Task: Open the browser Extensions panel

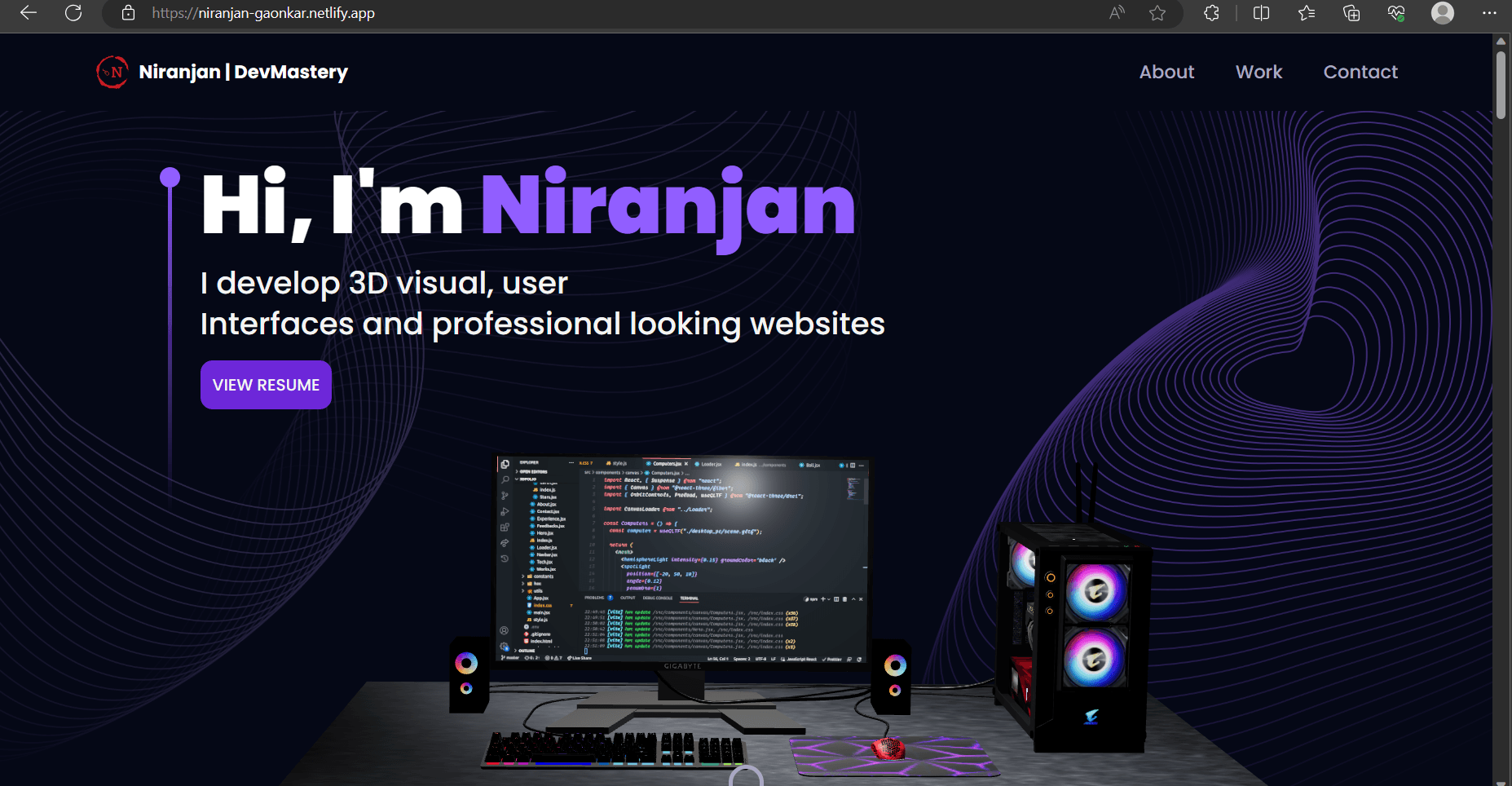Action: coord(1211,13)
